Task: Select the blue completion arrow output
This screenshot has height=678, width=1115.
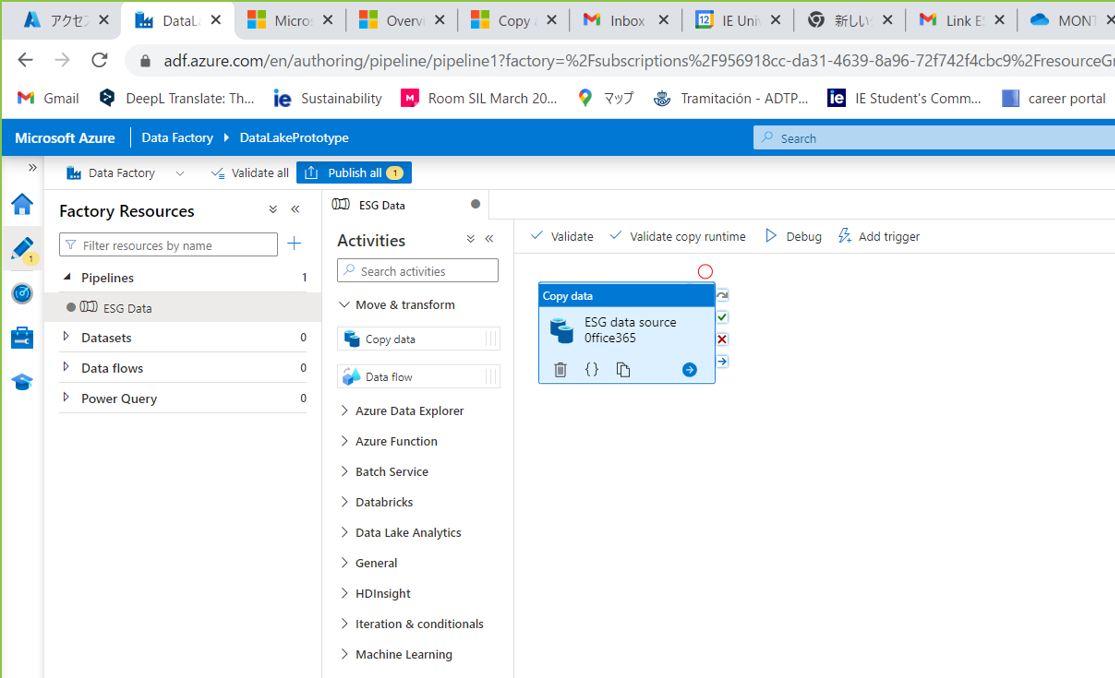Action: point(721,360)
